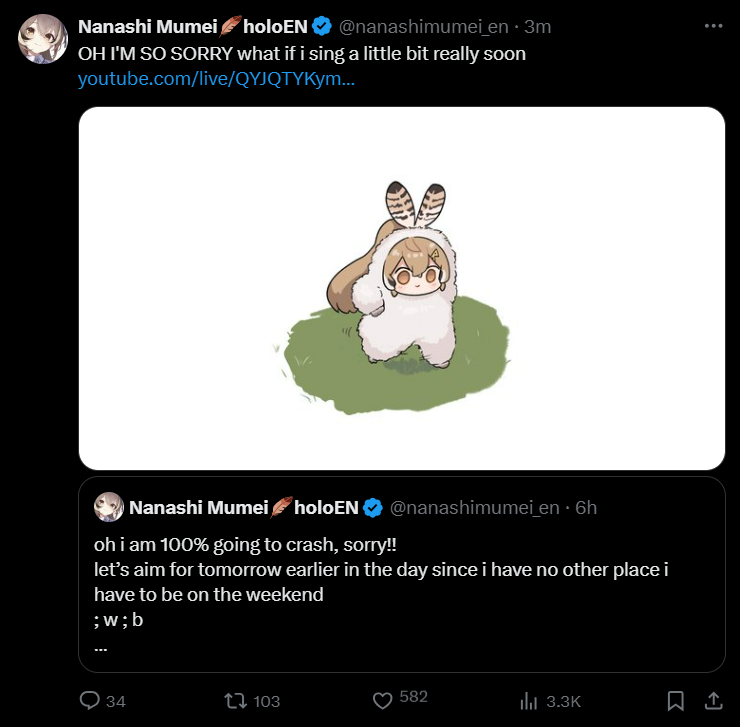The width and height of the screenshot is (740, 727).
Task: Click the reply comment icon
Action: click(90, 700)
